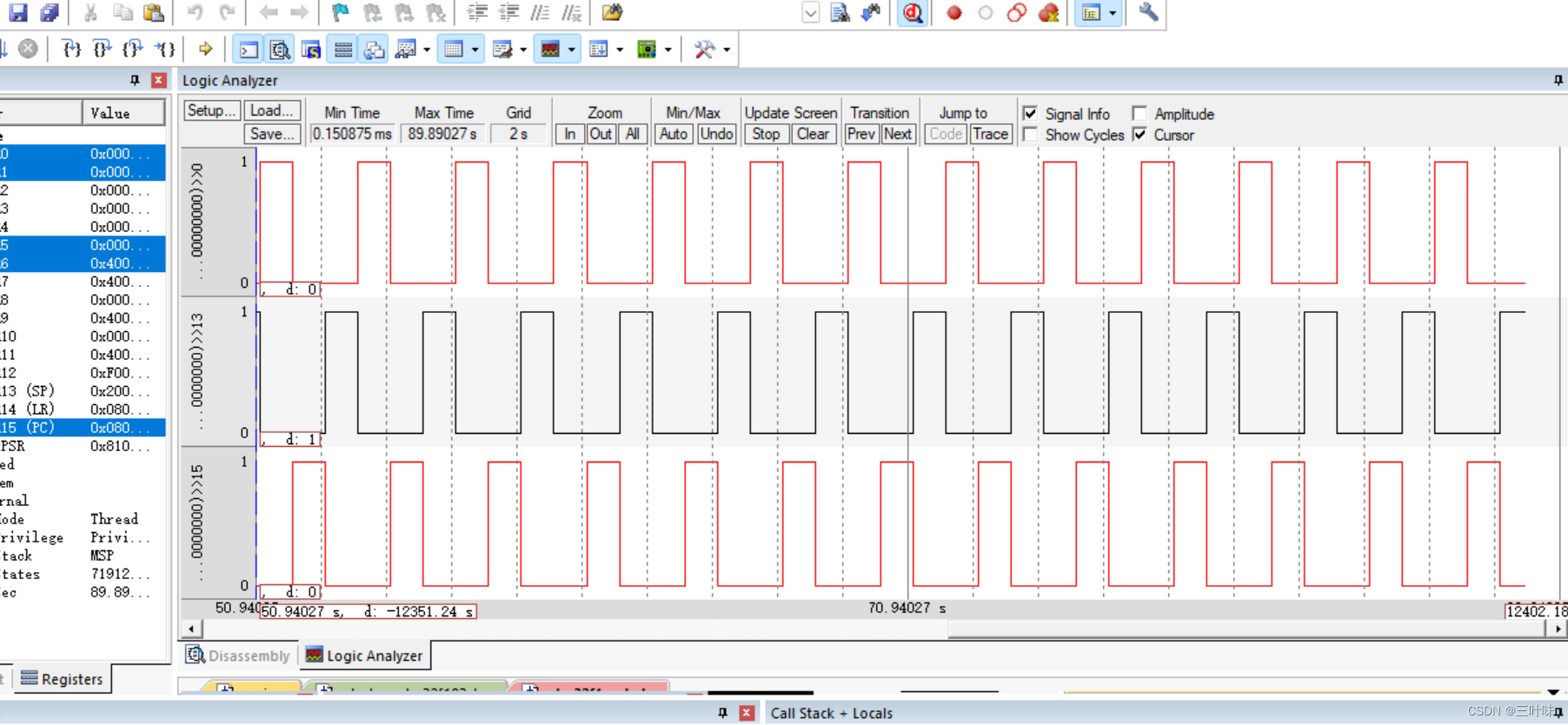Click the horizontal scrollbar left arrow
The width and height of the screenshot is (1568, 725).
click(191, 629)
